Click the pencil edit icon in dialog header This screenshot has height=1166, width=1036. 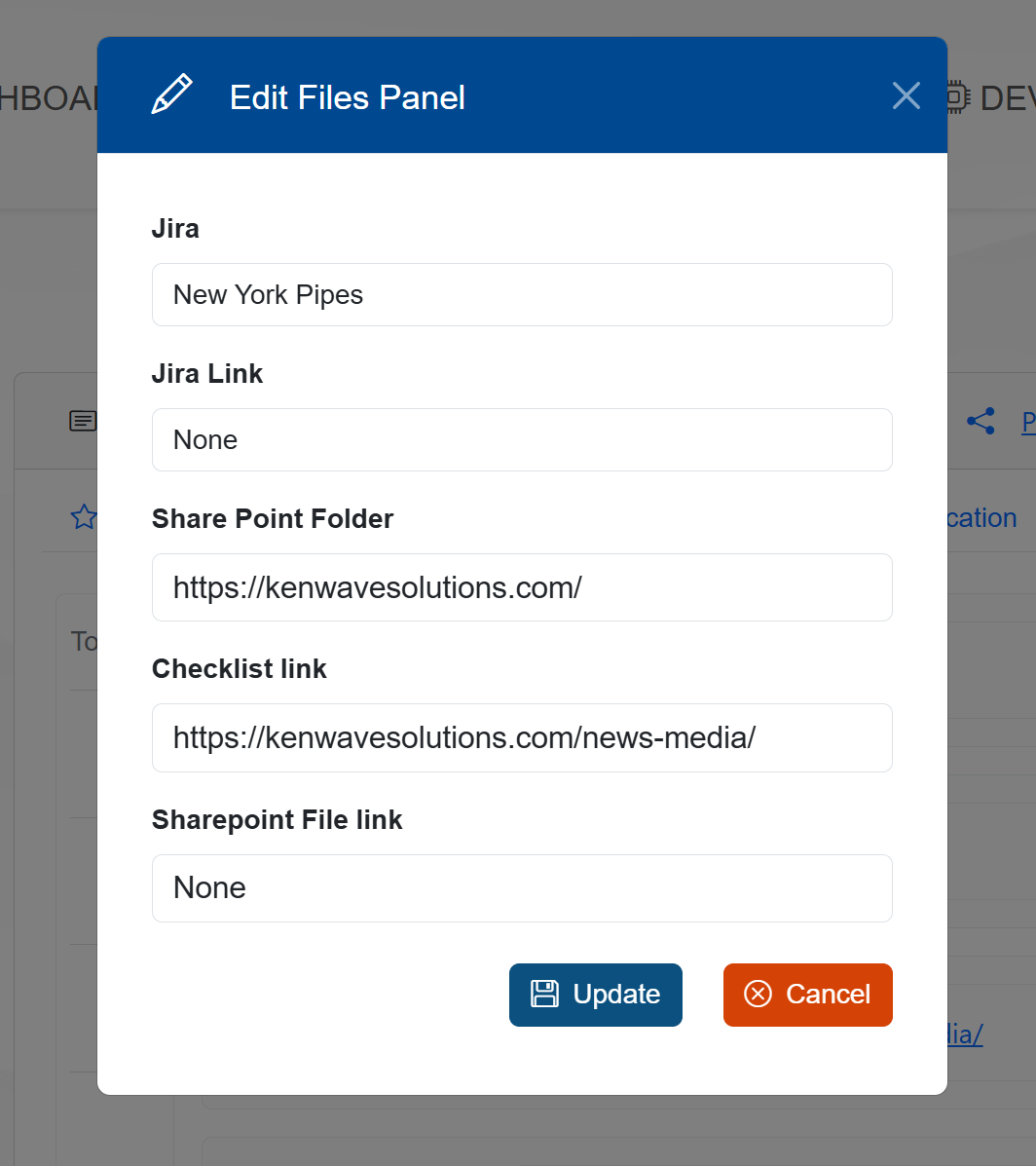click(x=171, y=94)
